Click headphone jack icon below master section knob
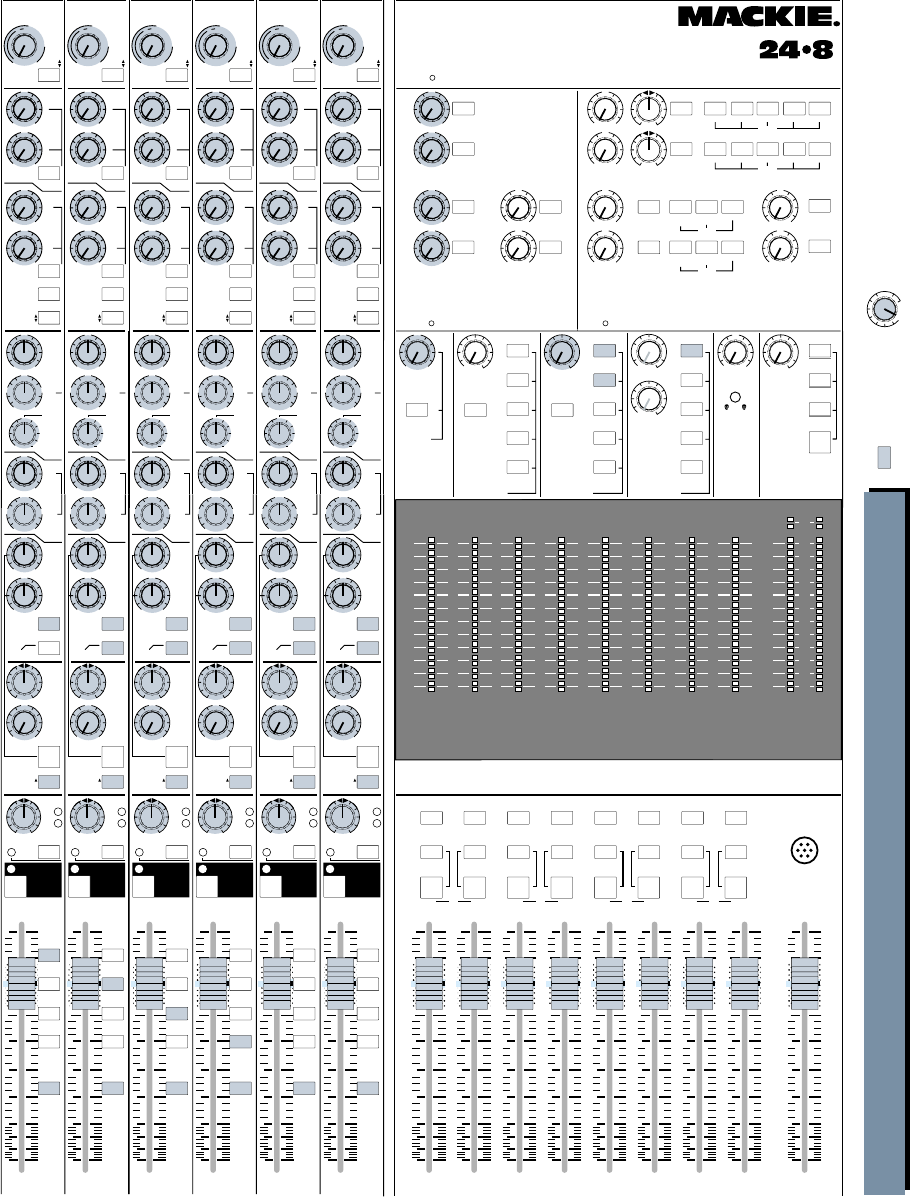Image resolution: width=910 pixels, height=1197 pixels. click(x=735, y=399)
